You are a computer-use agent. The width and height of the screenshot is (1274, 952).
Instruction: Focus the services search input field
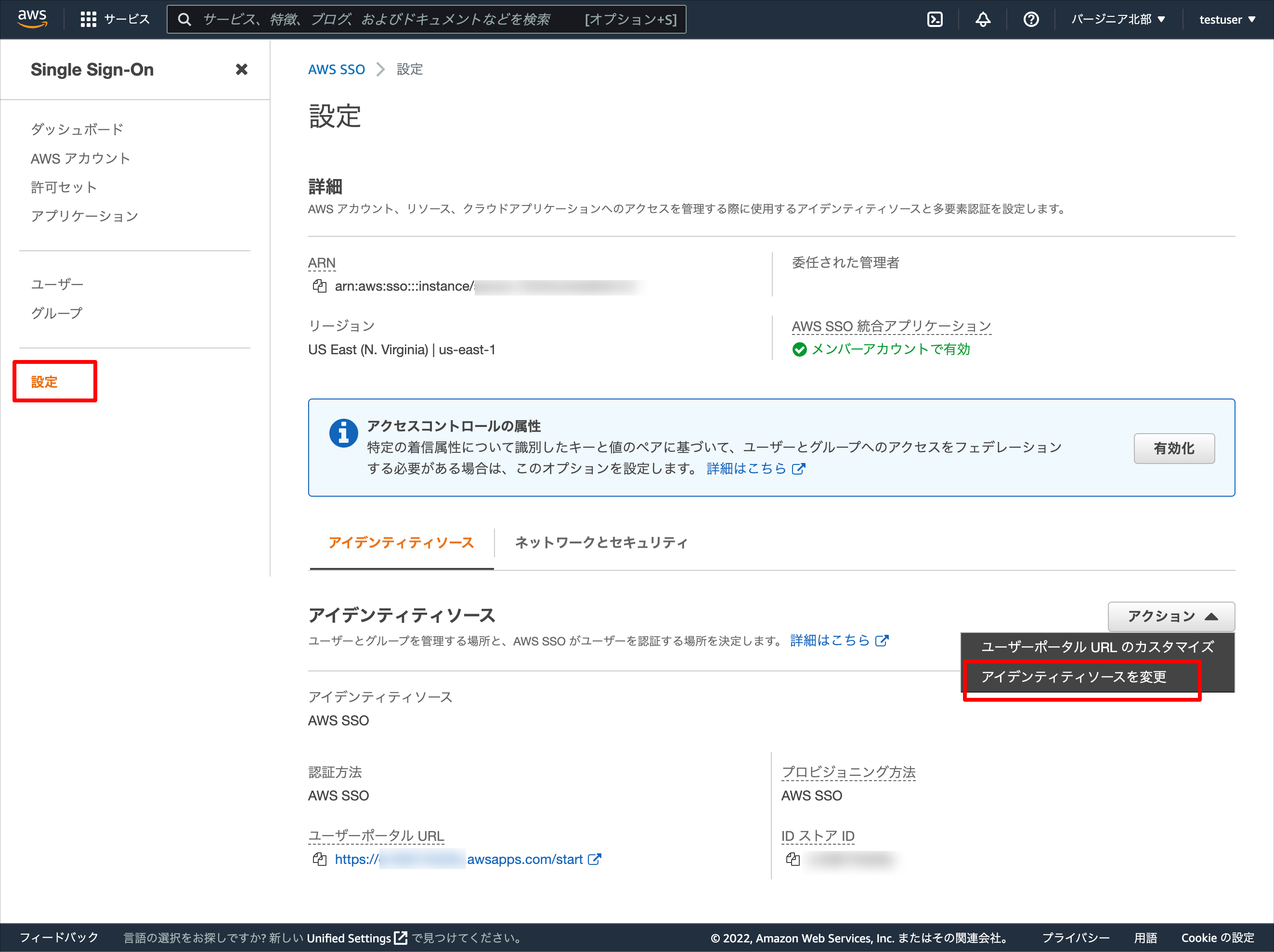pyautogui.click(x=426, y=20)
